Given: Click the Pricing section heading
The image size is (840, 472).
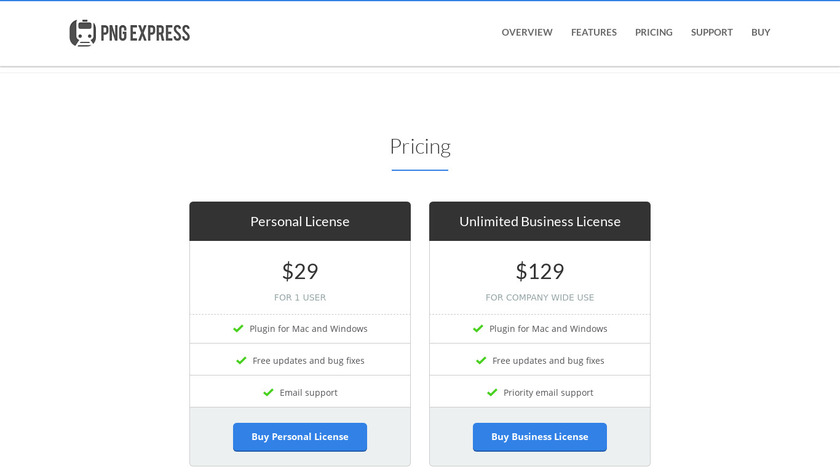Looking at the screenshot, I should point(420,147).
